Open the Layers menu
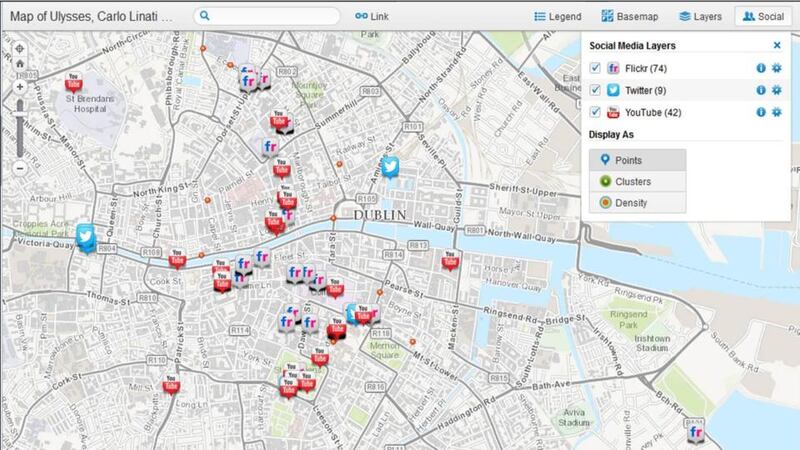Viewport: 800px width, 450px height. tap(700, 16)
